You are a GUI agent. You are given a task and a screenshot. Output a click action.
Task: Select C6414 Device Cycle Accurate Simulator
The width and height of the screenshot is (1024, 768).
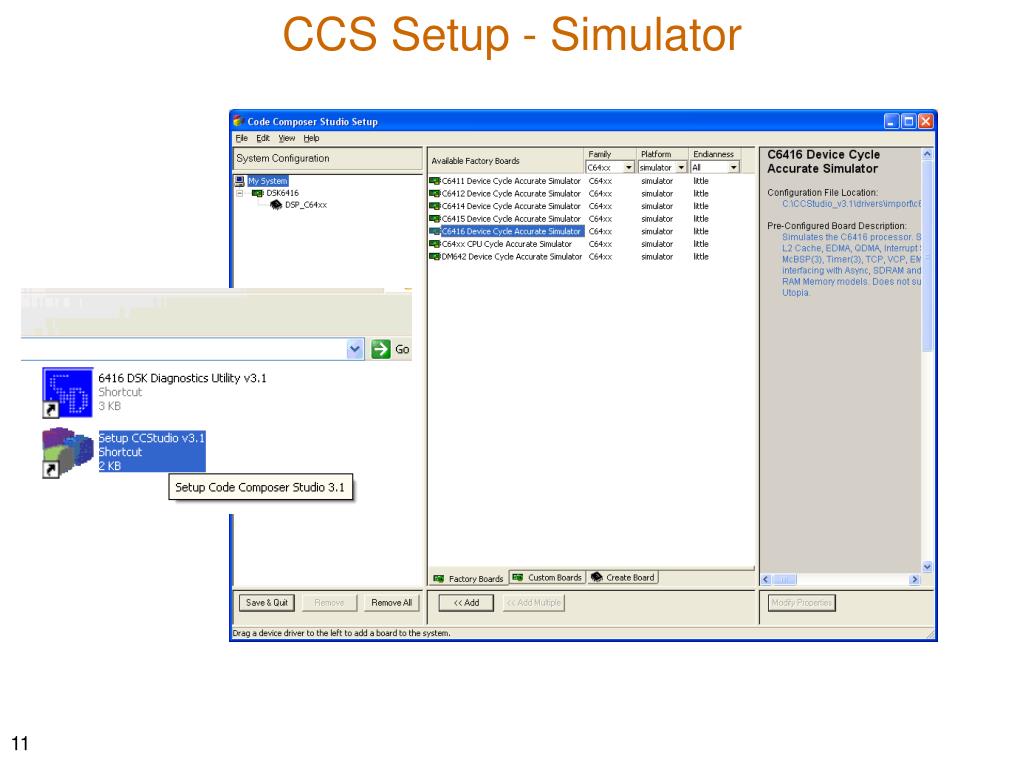tap(511, 206)
